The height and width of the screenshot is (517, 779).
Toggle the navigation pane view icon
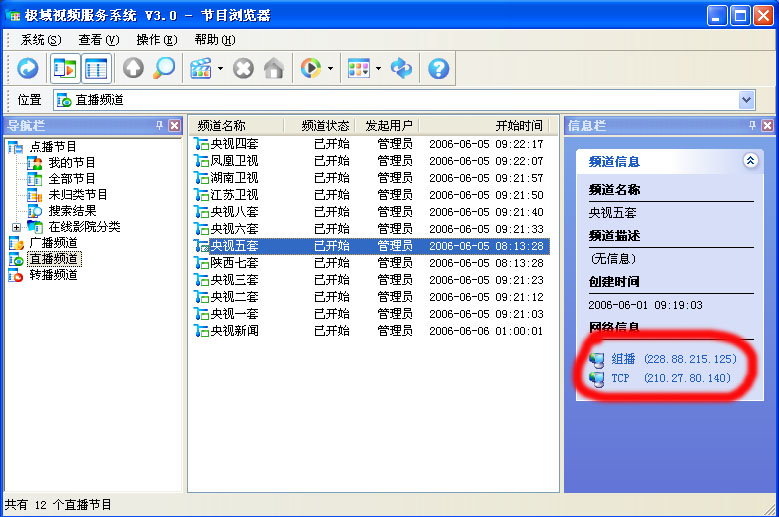65,68
